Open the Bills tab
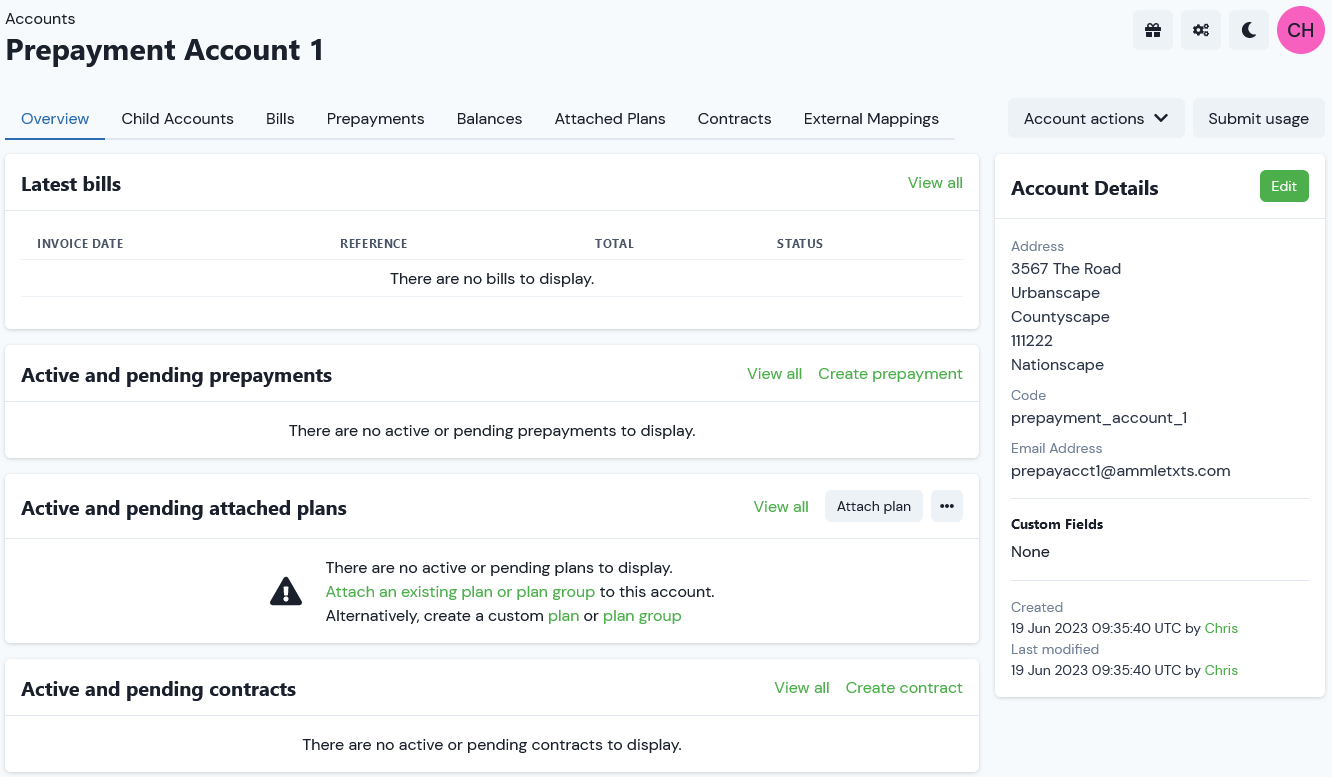This screenshot has height=777, width=1332. [280, 118]
